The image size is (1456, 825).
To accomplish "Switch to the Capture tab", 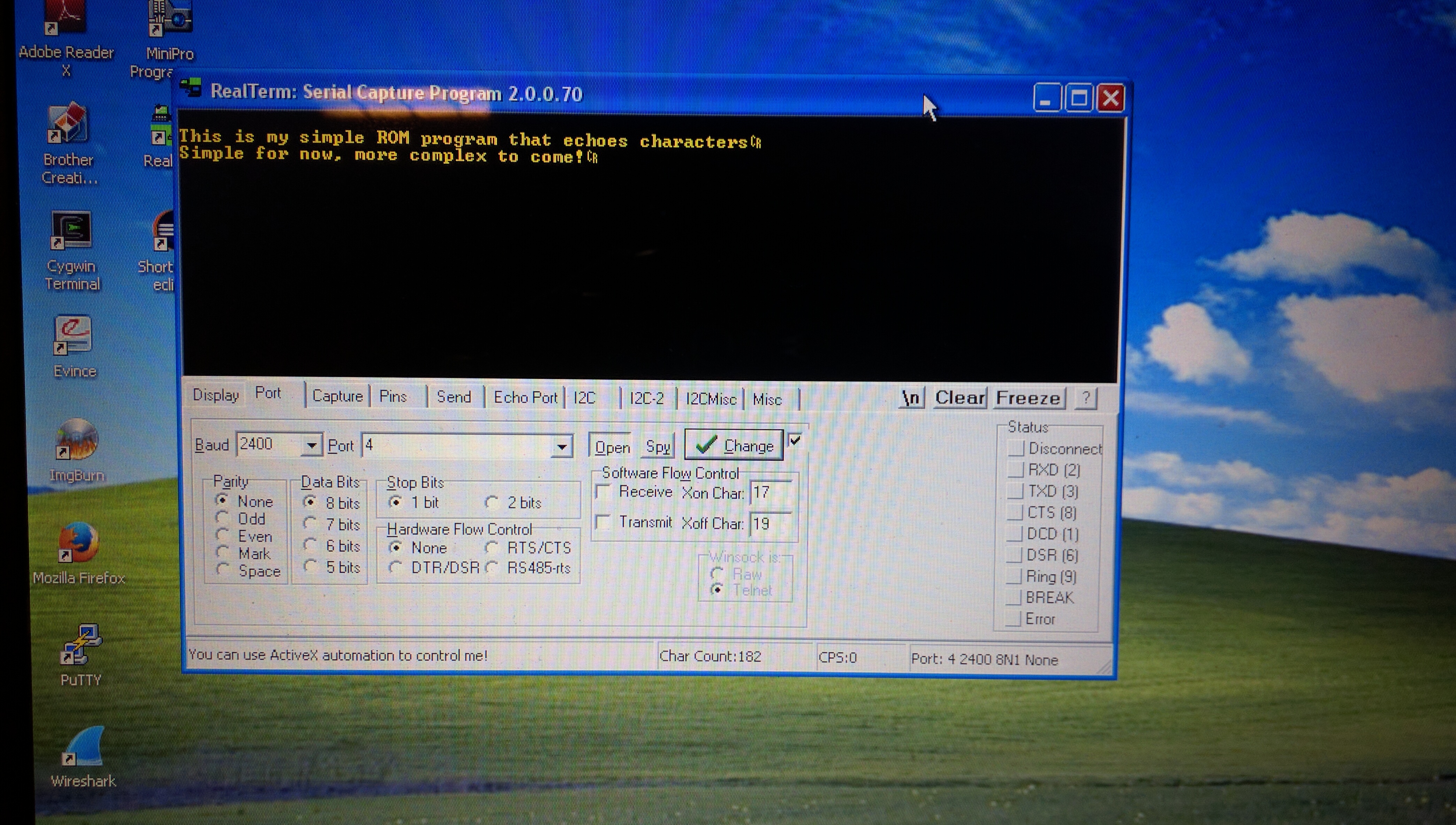I will (x=337, y=396).
